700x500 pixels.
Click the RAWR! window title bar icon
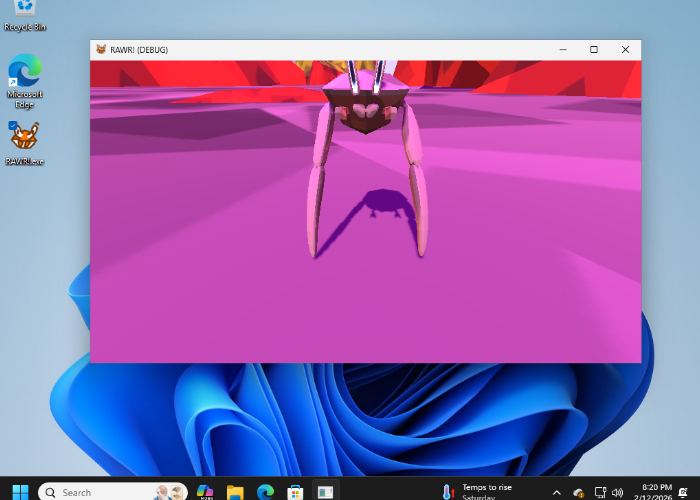pos(101,50)
